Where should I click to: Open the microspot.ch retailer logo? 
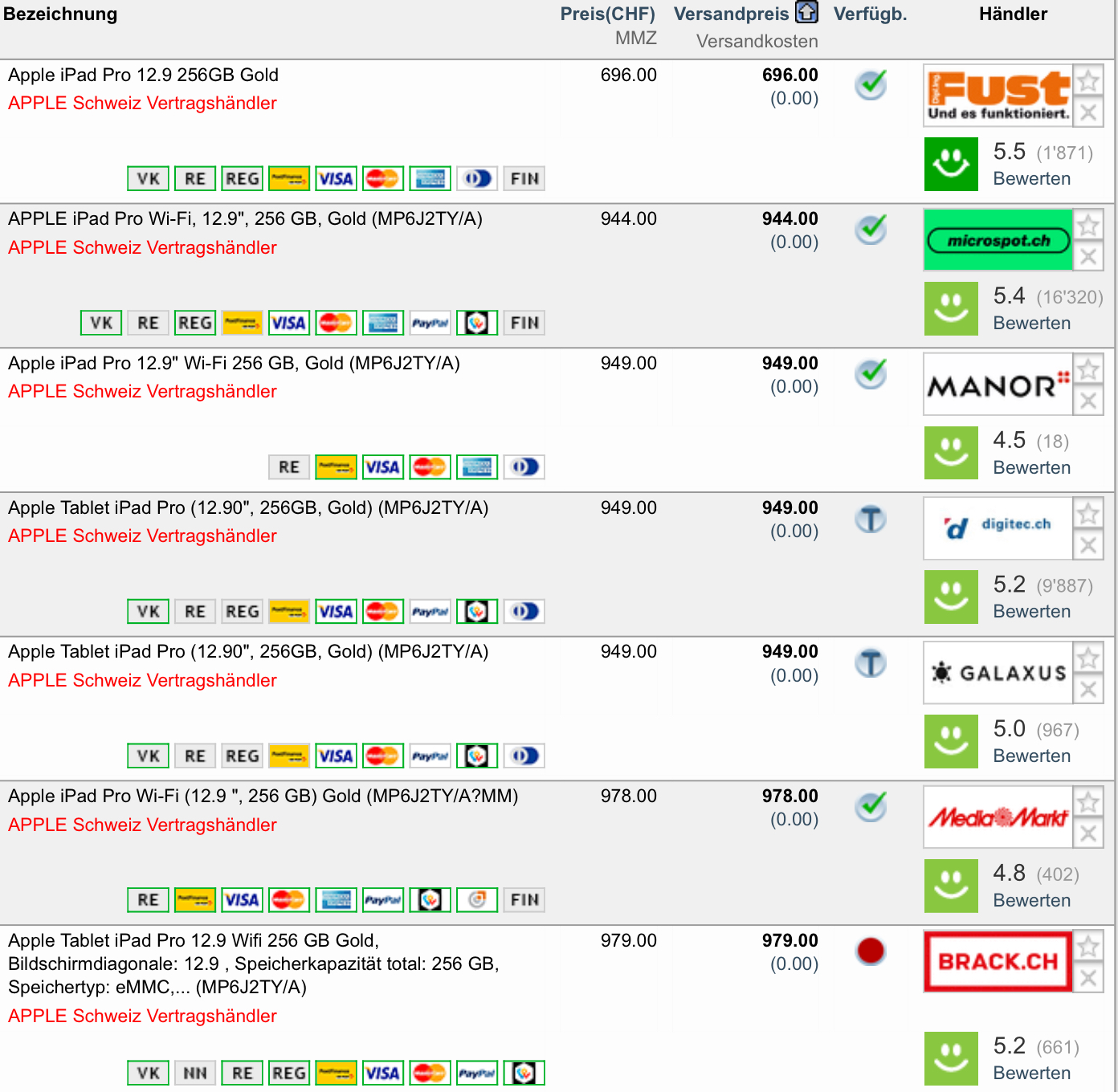coord(998,240)
